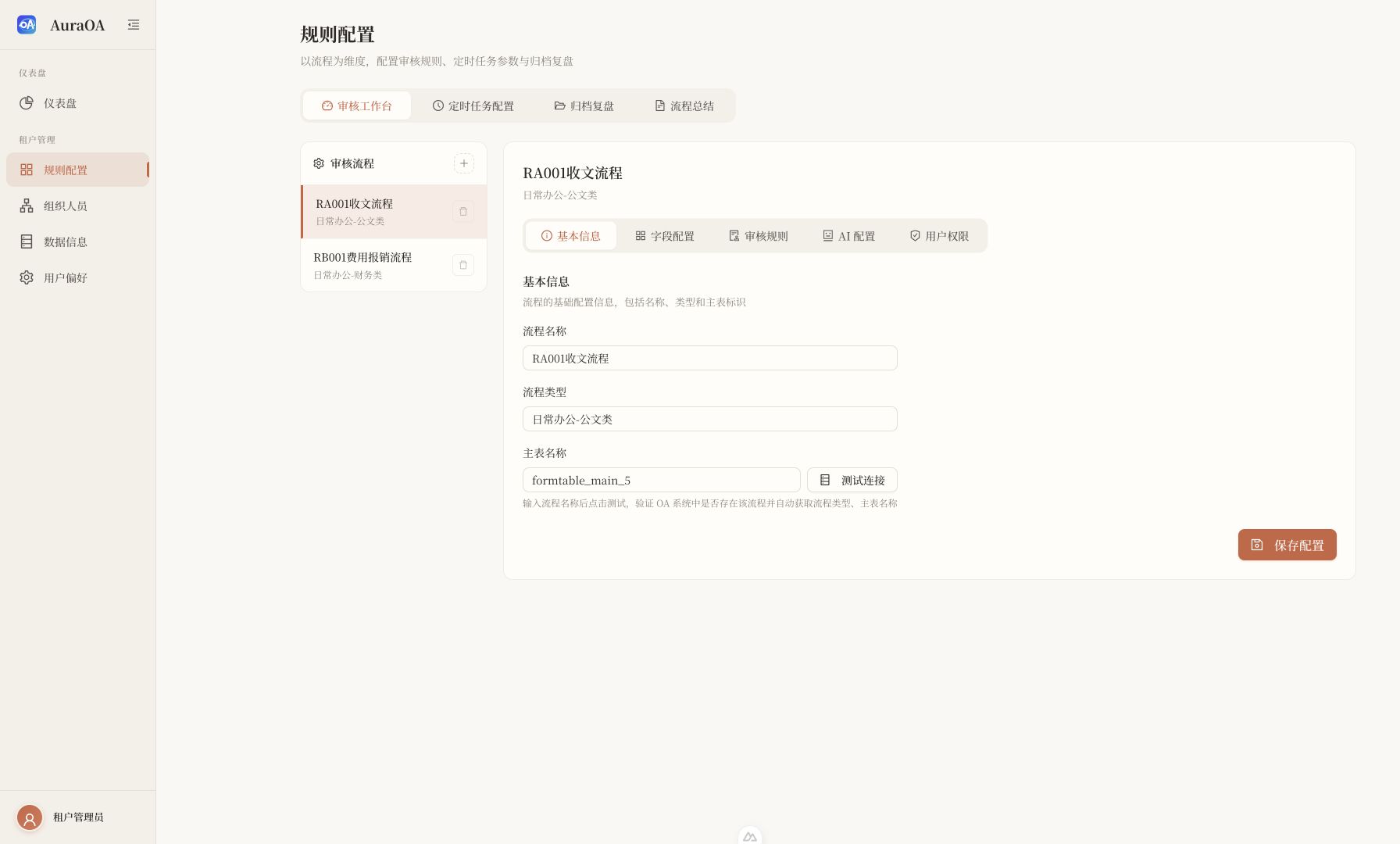Click the RA001收文流程 panel title

[573, 173]
